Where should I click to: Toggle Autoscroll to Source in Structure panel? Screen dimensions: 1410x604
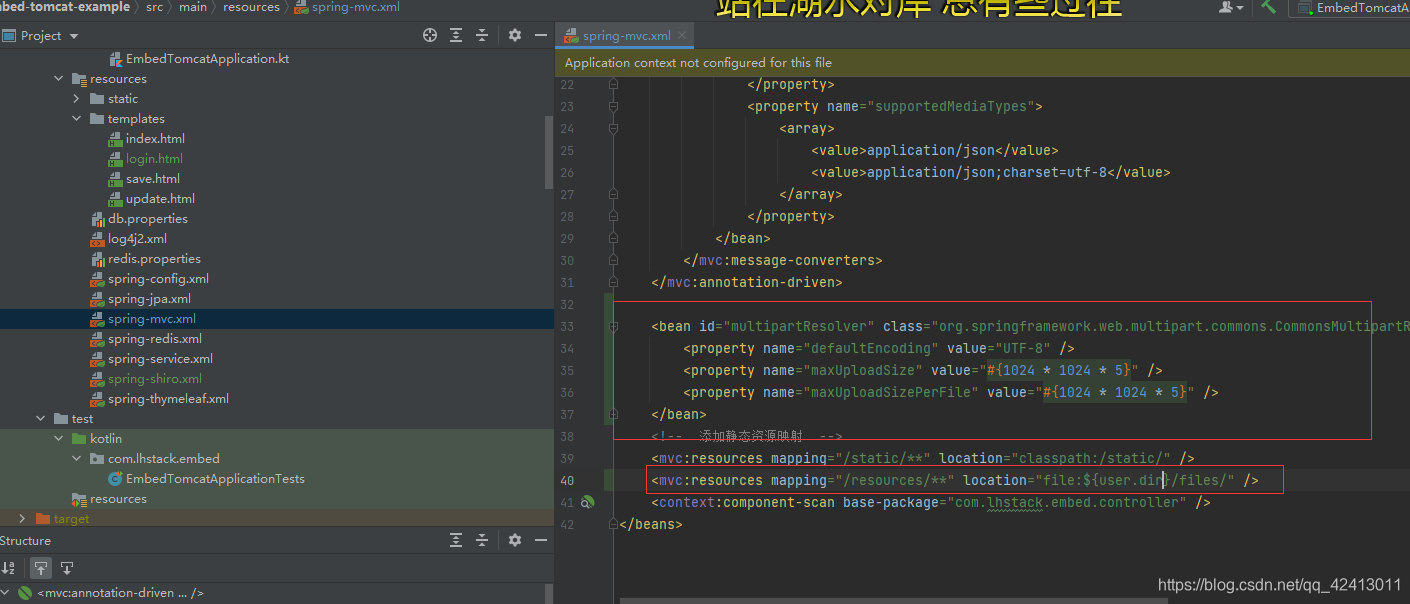(x=41, y=568)
